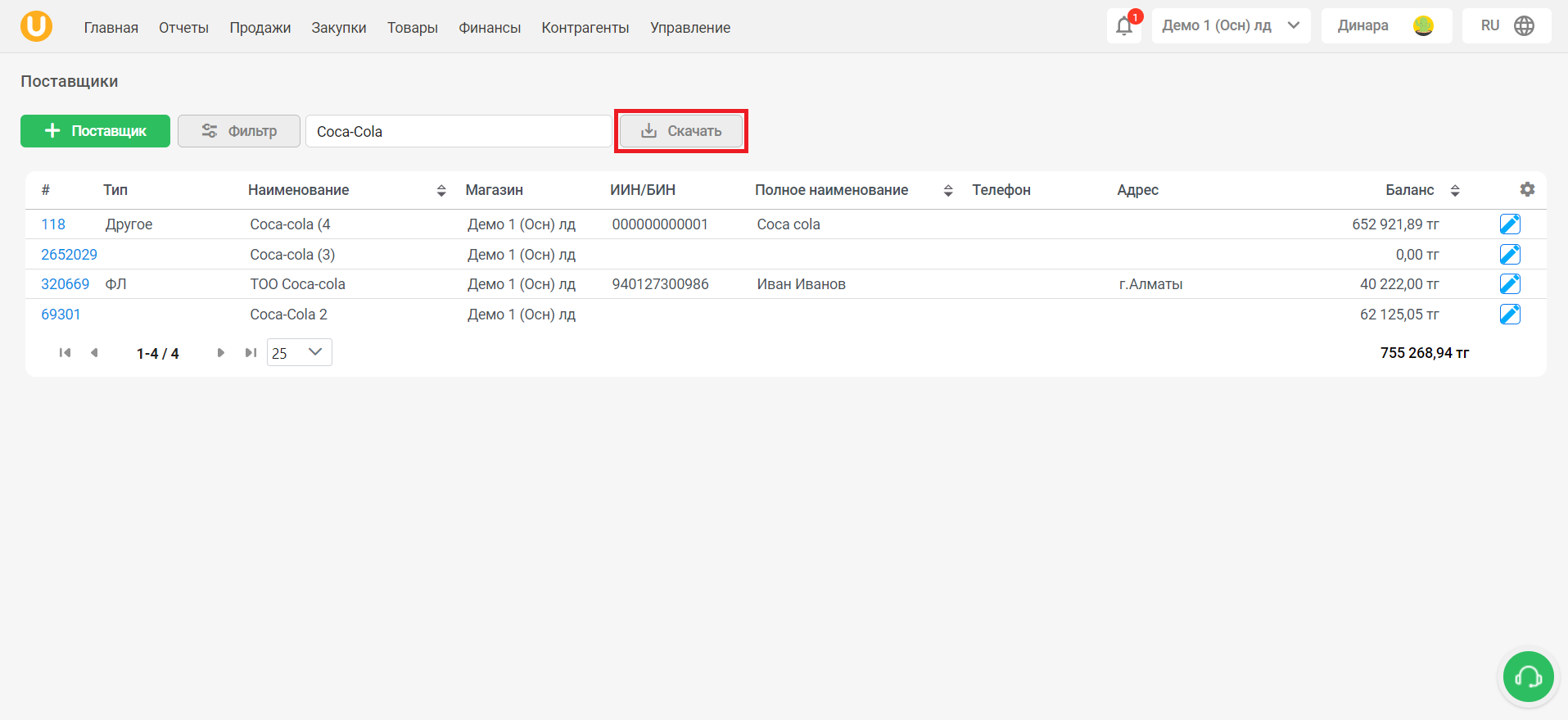The height and width of the screenshot is (720, 1568).
Task: Click the ИИН/БИН value 940127300986
Action: pyautogui.click(x=661, y=284)
